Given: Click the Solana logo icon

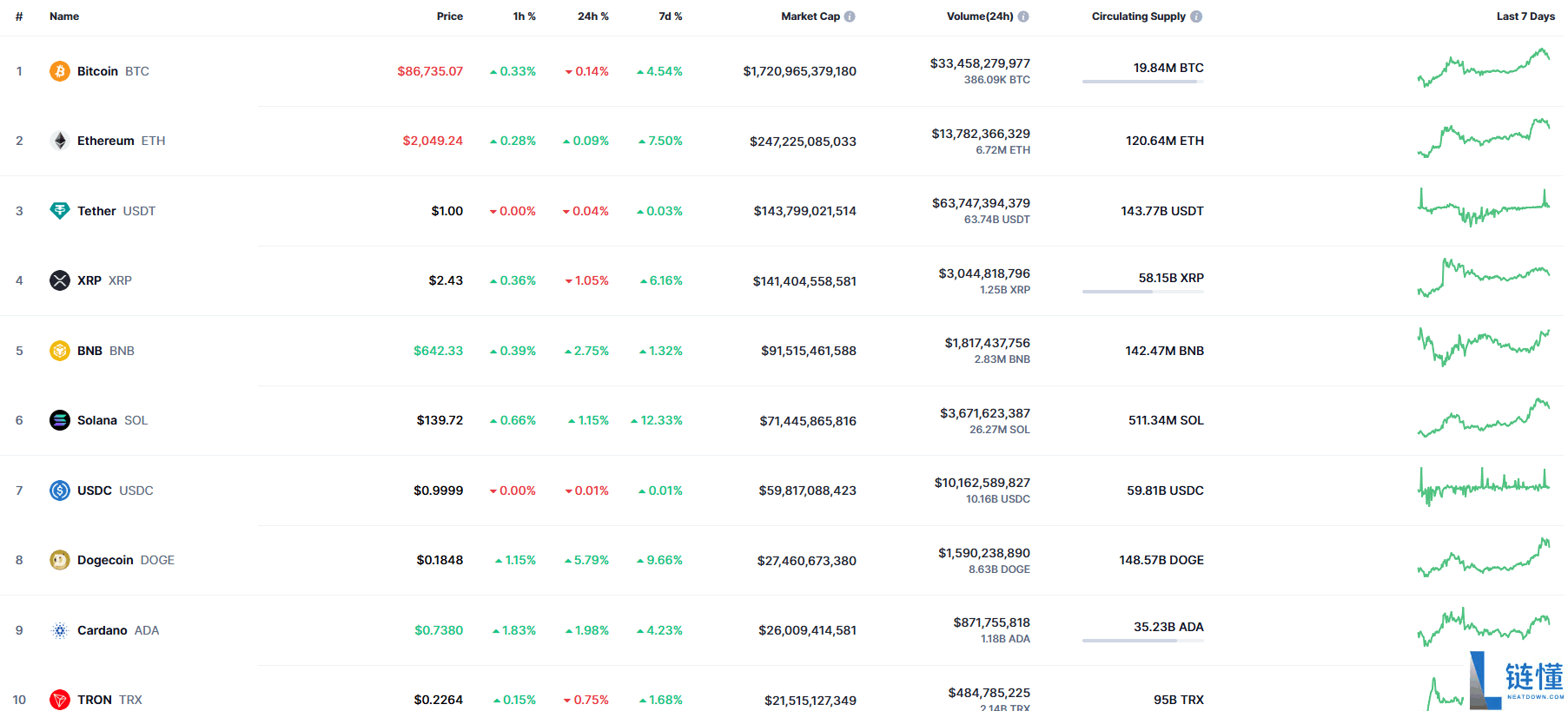Looking at the screenshot, I should (x=60, y=420).
